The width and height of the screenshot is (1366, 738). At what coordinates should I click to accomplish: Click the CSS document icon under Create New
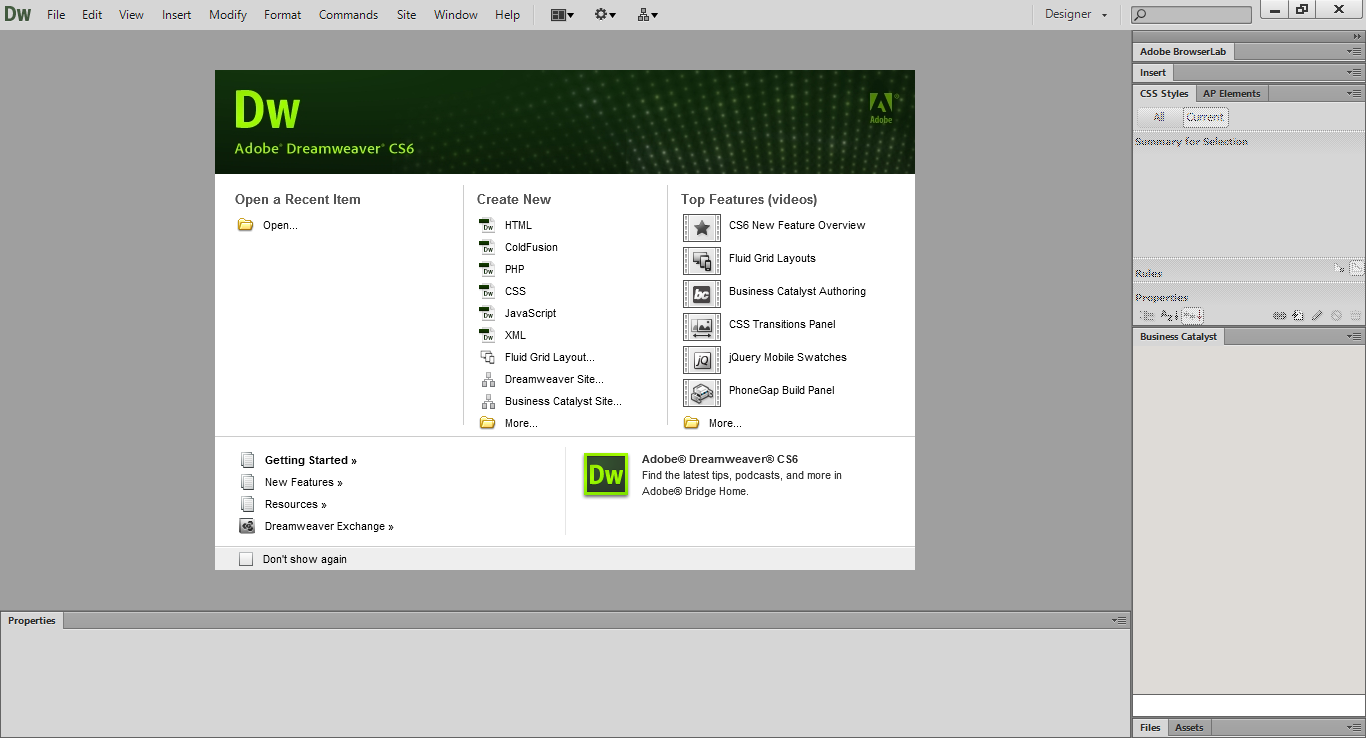(487, 291)
